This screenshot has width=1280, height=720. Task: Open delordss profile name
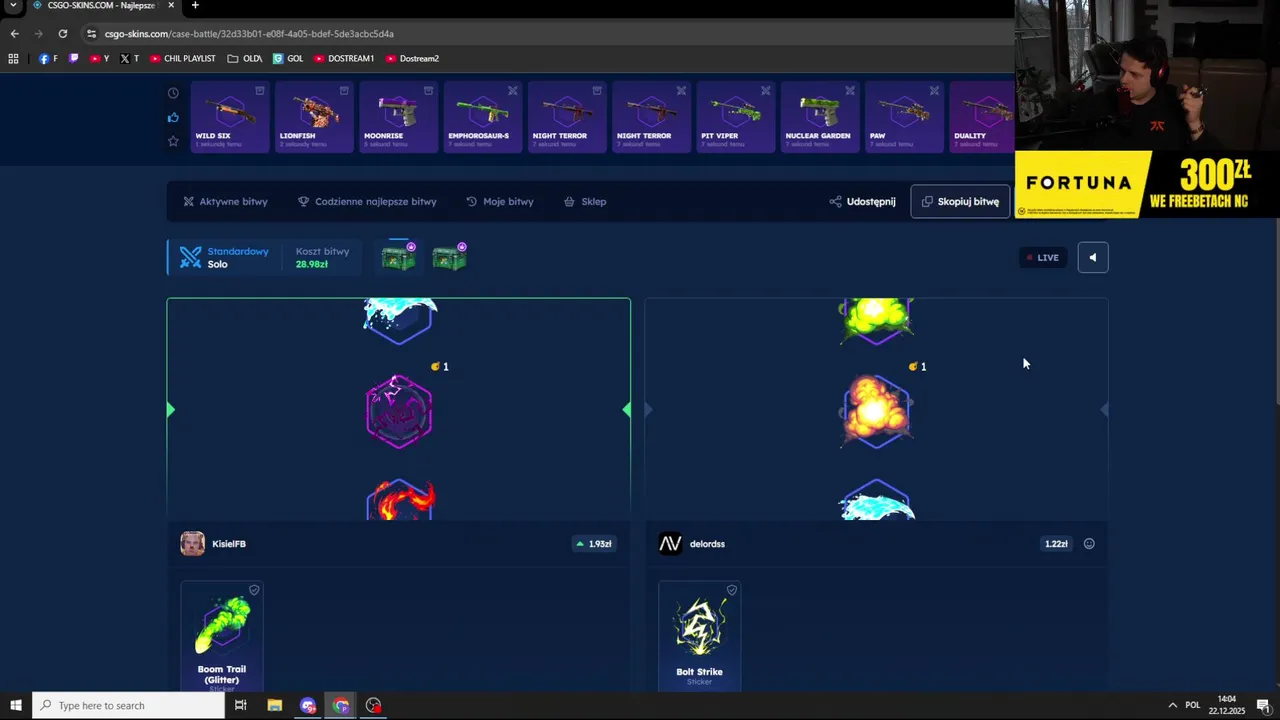(707, 544)
